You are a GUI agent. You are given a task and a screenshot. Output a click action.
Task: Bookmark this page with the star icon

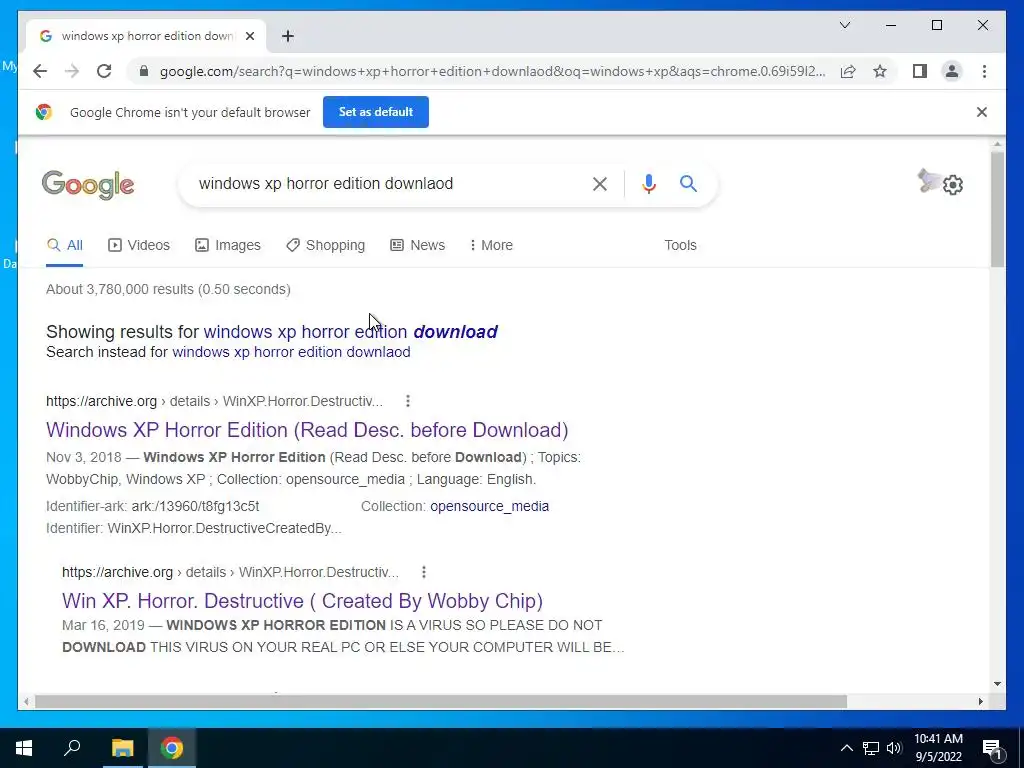pyautogui.click(x=880, y=71)
